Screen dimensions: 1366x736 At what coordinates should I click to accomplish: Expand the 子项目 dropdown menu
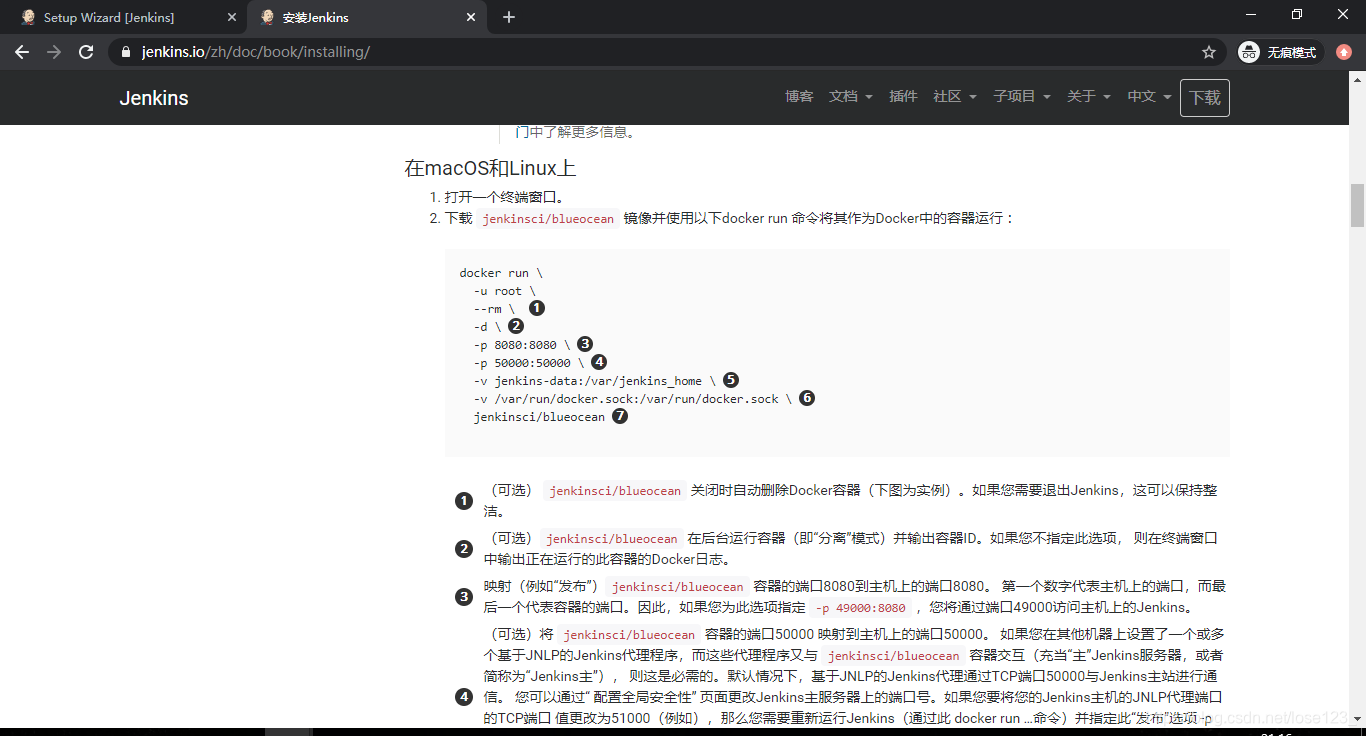[1022, 97]
